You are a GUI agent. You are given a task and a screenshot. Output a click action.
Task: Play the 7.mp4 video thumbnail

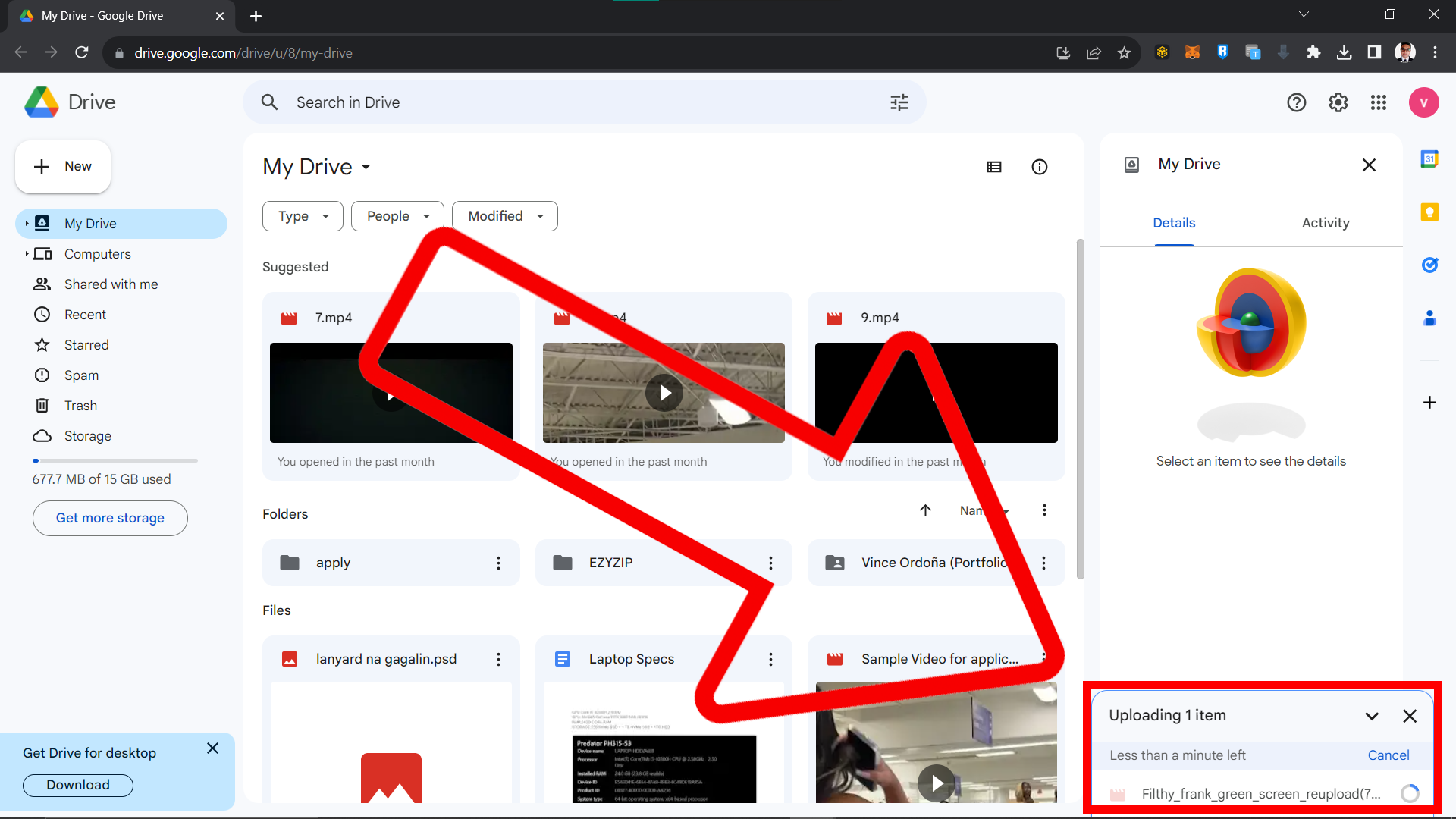click(391, 395)
